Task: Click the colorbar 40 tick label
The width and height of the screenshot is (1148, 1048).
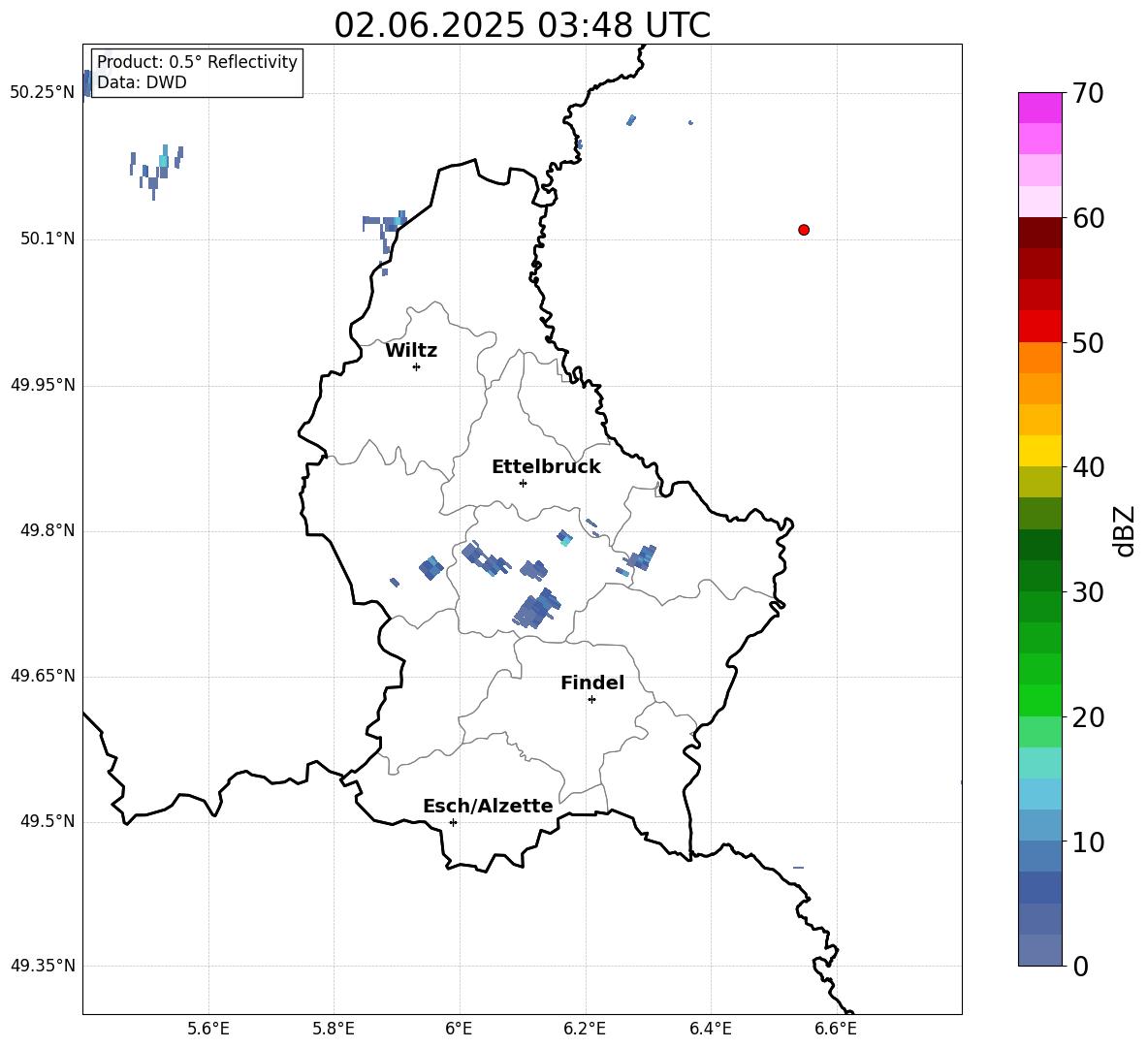Action: (x=1088, y=467)
